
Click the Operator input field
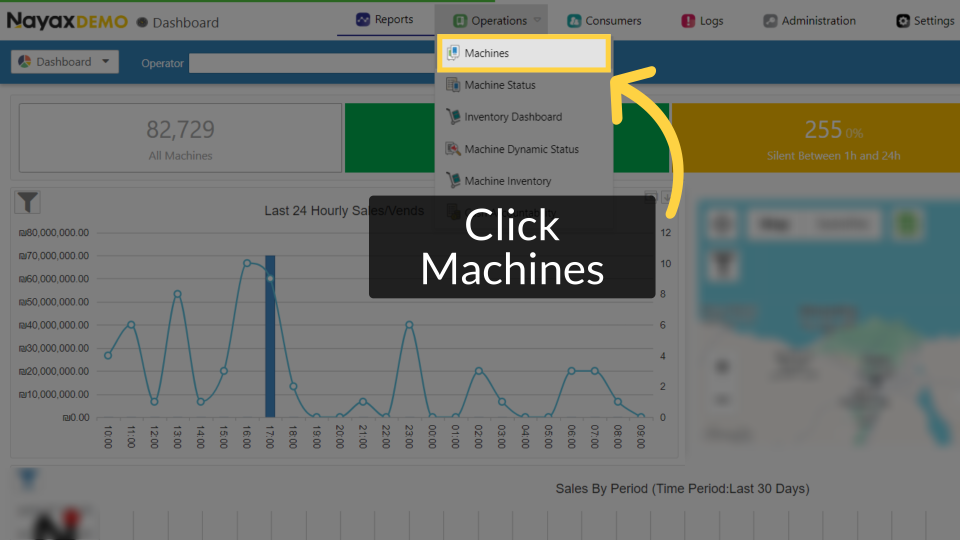(312, 63)
